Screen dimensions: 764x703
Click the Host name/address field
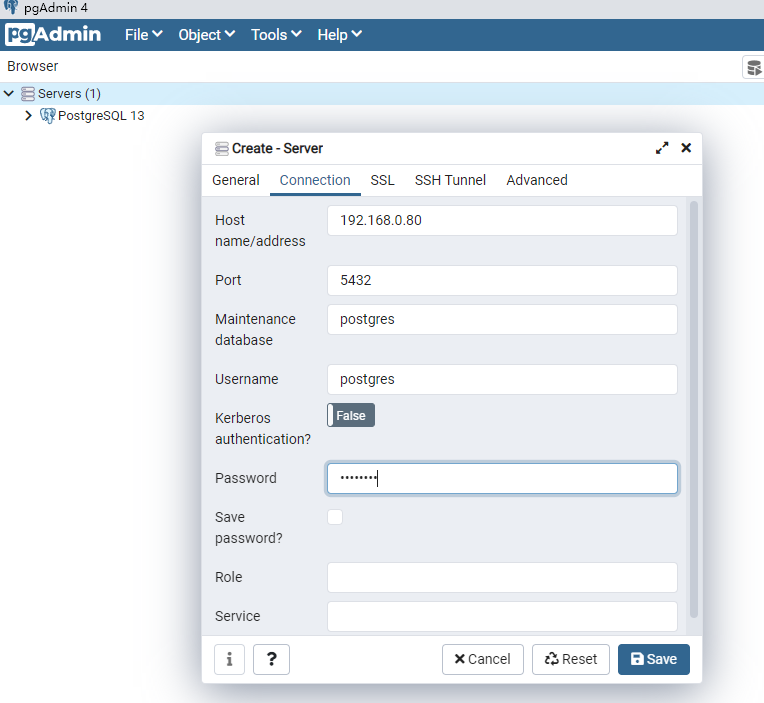click(x=502, y=220)
